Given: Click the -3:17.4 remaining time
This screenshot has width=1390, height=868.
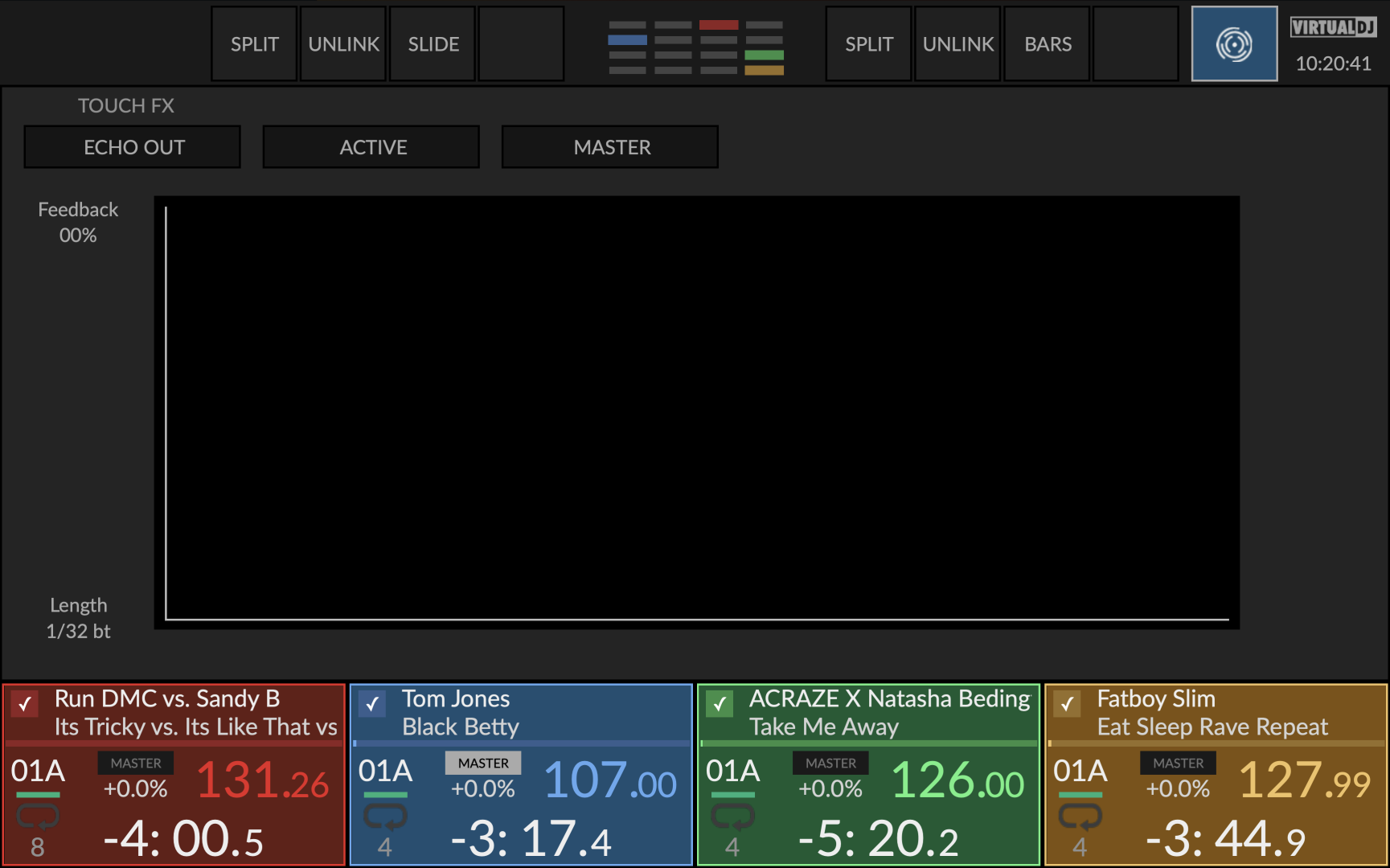Looking at the screenshot, I should click(531, 839).
